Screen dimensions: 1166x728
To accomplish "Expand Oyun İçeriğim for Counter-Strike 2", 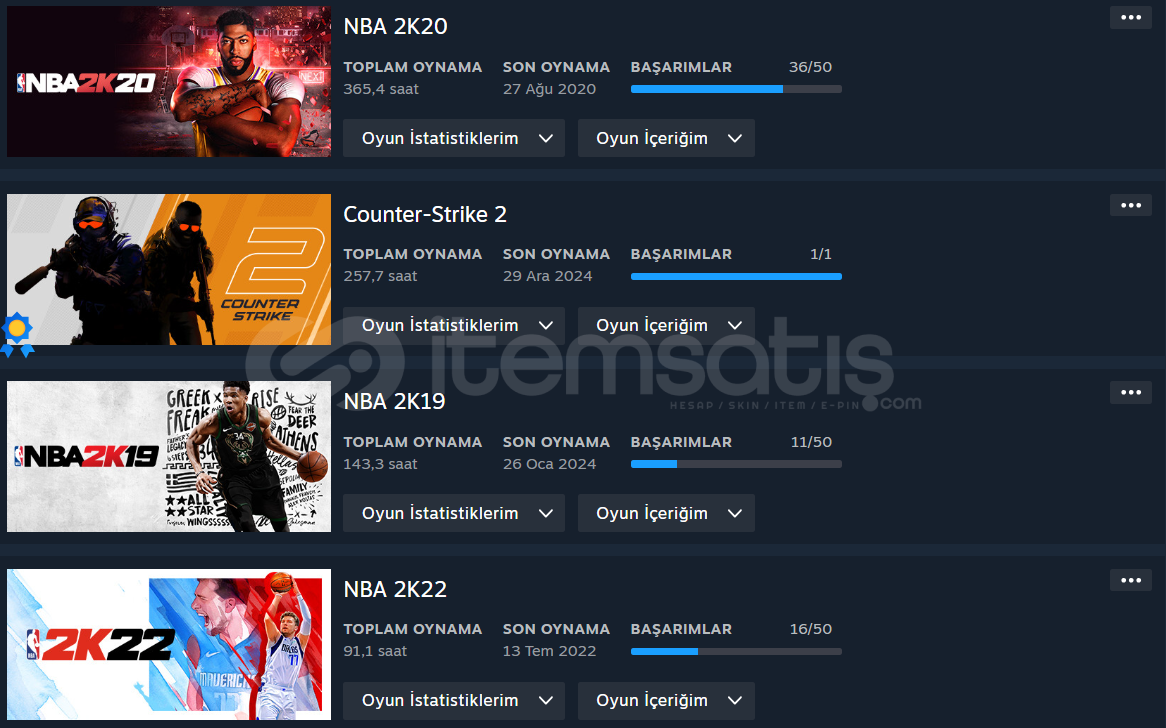I will pos(666,326).
